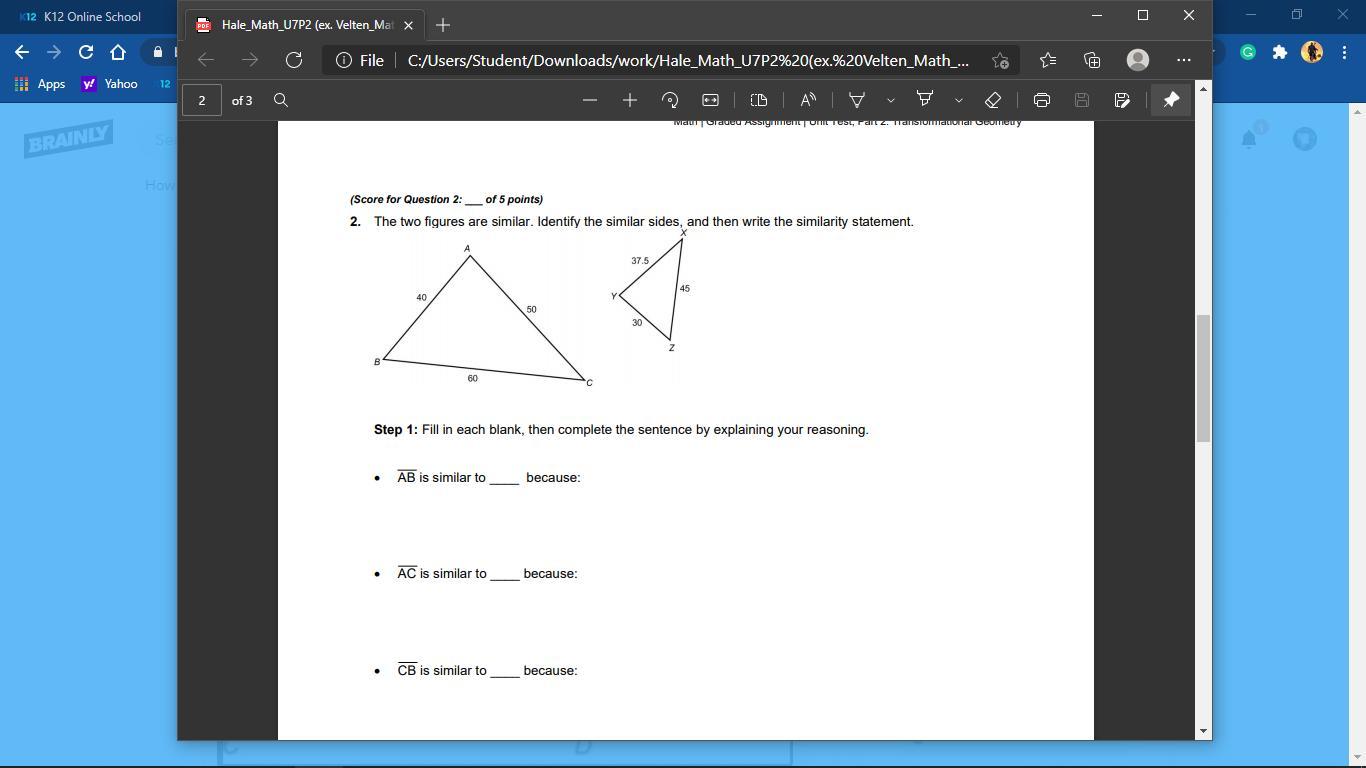The image size is (1366, 768).
Task: Minimize the PDF viewer window
Action: click(1097, 15)
